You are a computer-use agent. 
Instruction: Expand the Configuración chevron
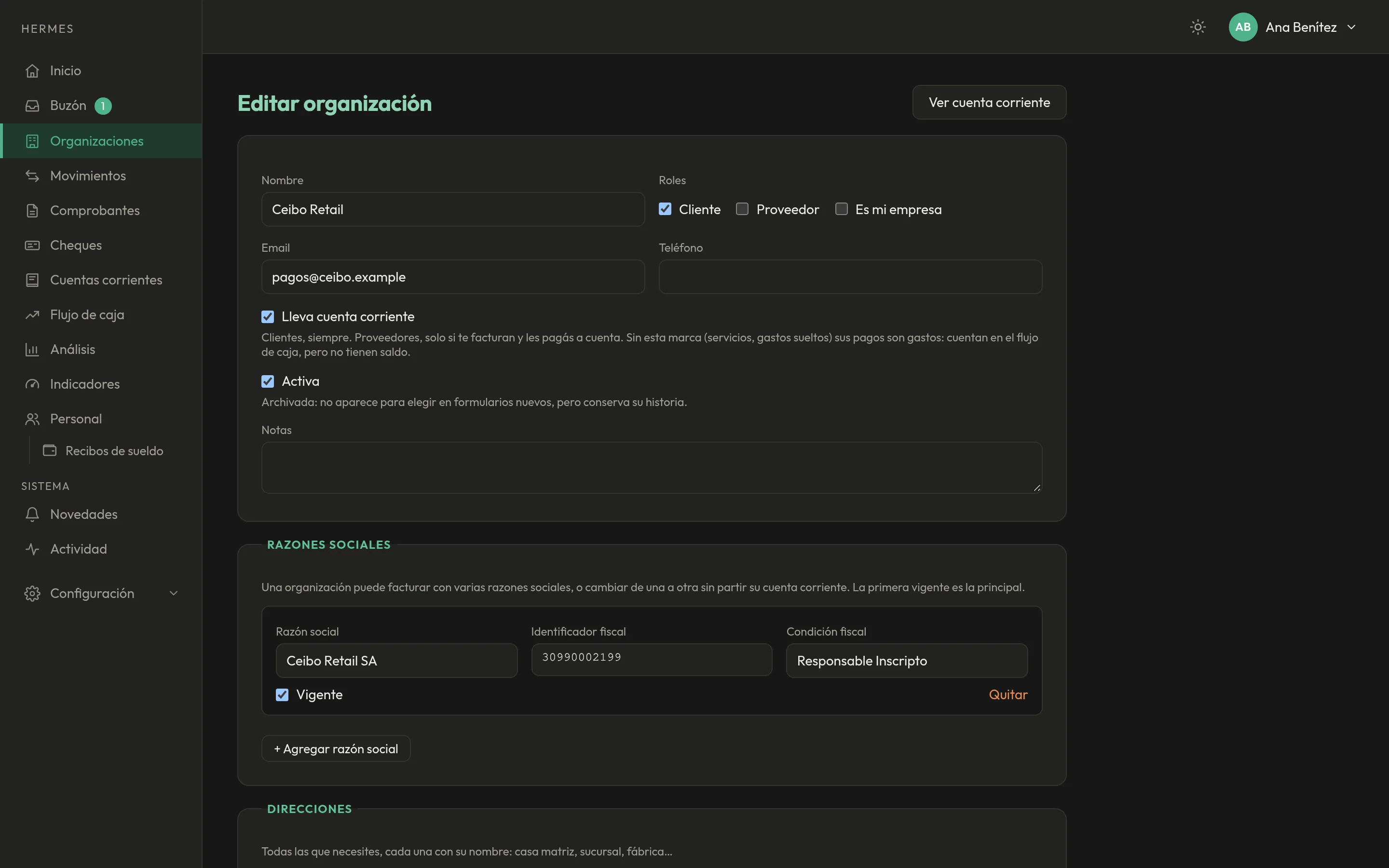coord(173,594)
